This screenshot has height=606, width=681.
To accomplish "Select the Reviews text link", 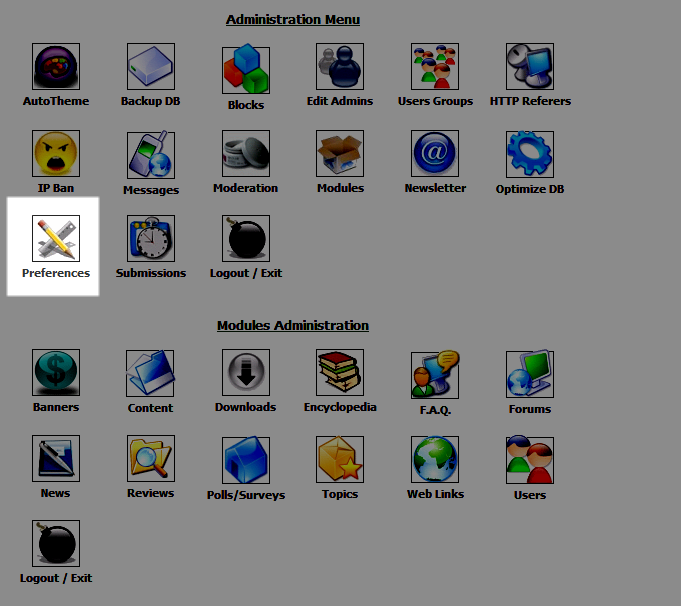I will [x=151, y=493].
